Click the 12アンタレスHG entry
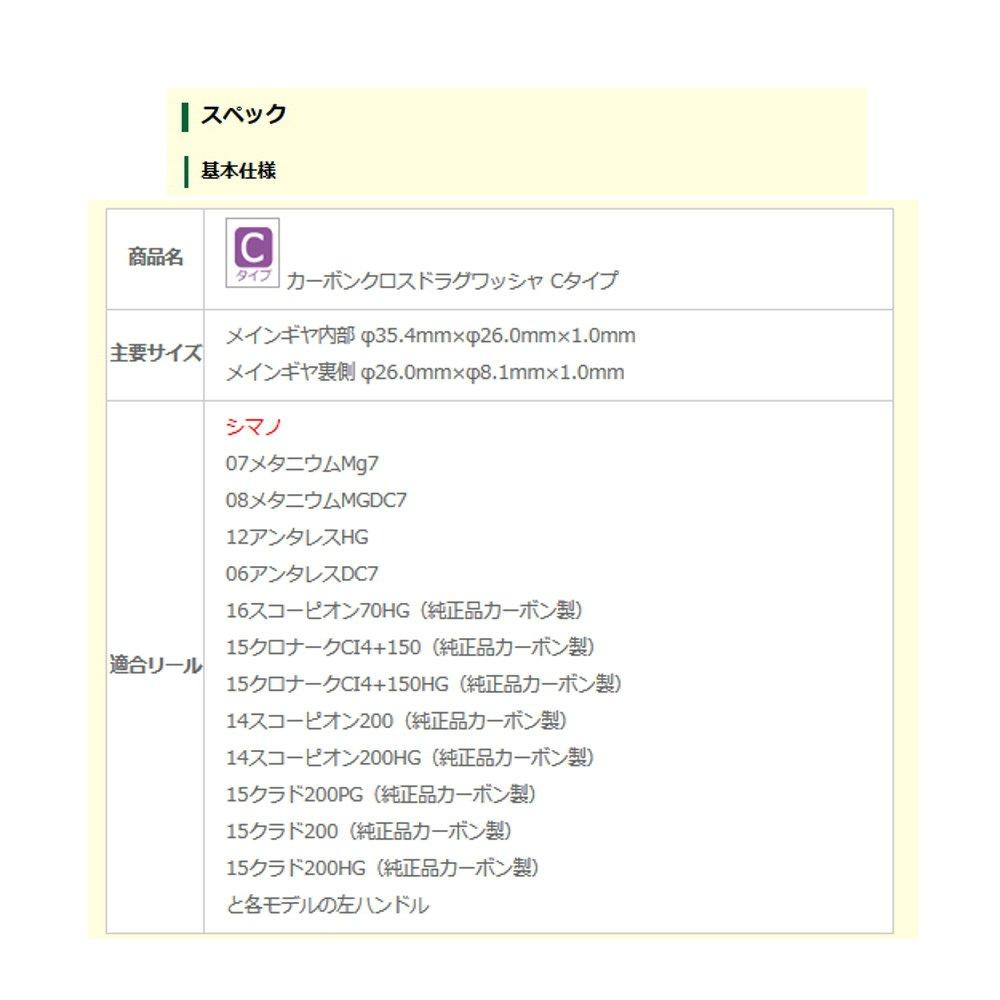 tap(297, 537)
